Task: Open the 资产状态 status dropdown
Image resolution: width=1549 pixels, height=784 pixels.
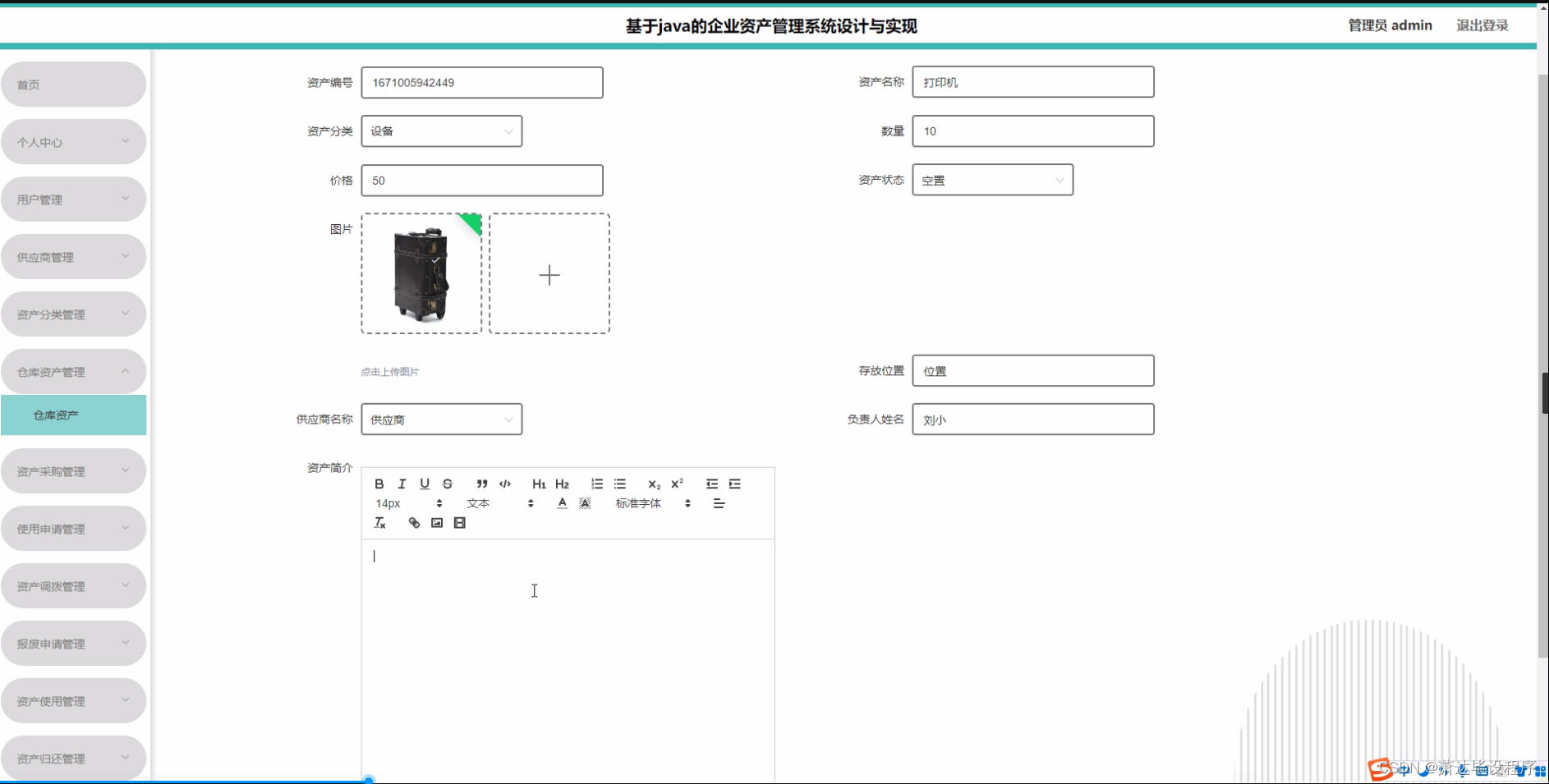Action: coord(992,180)
